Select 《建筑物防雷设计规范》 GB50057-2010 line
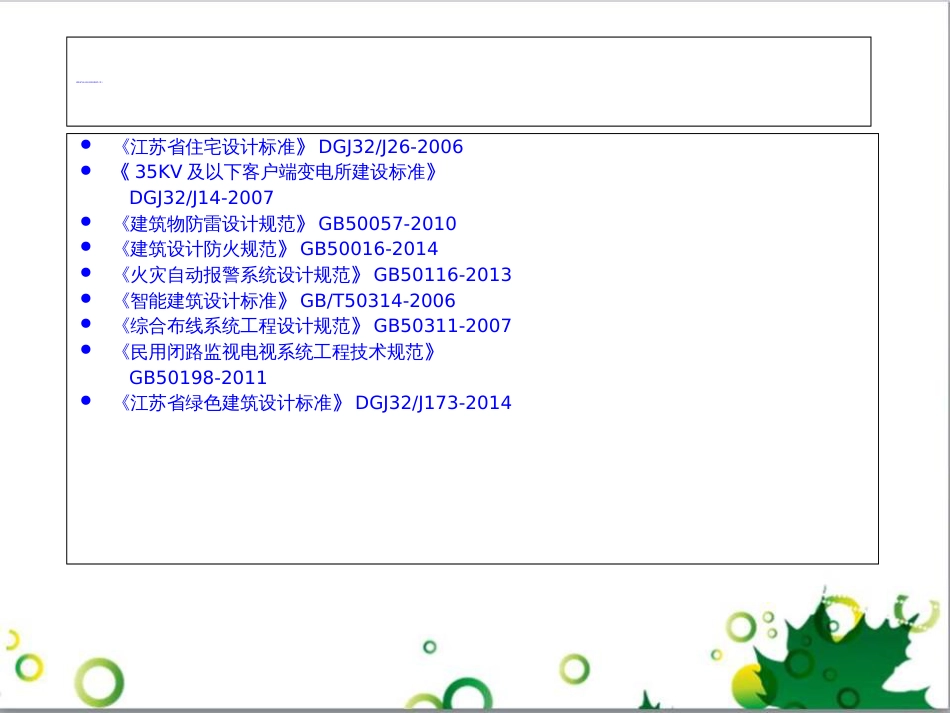Image resolution: width=950 pixels, height=713 pixels. 287,224
